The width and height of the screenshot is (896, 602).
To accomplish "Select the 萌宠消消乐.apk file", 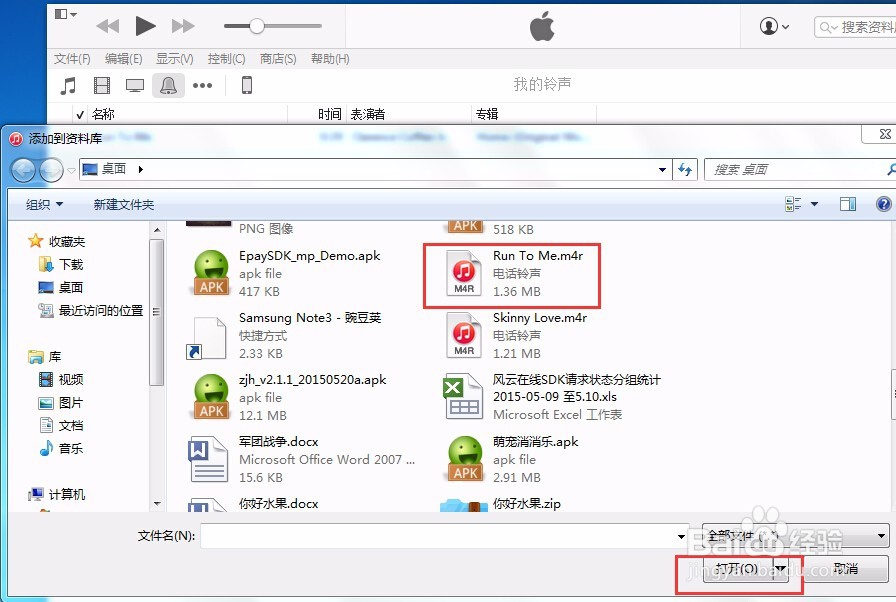I will click(x=511, y=459).
